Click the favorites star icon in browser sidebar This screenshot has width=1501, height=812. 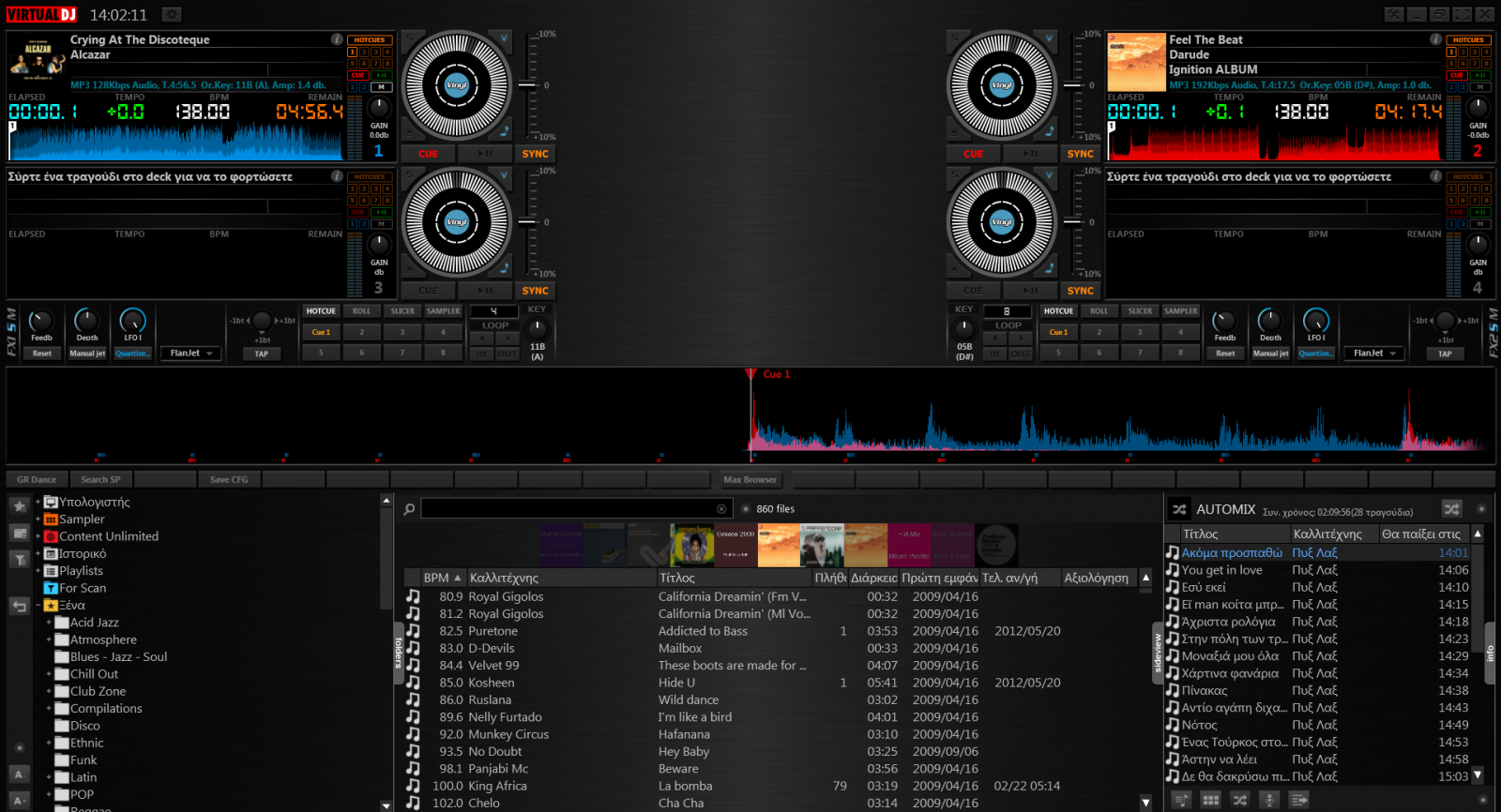point(19,505)
